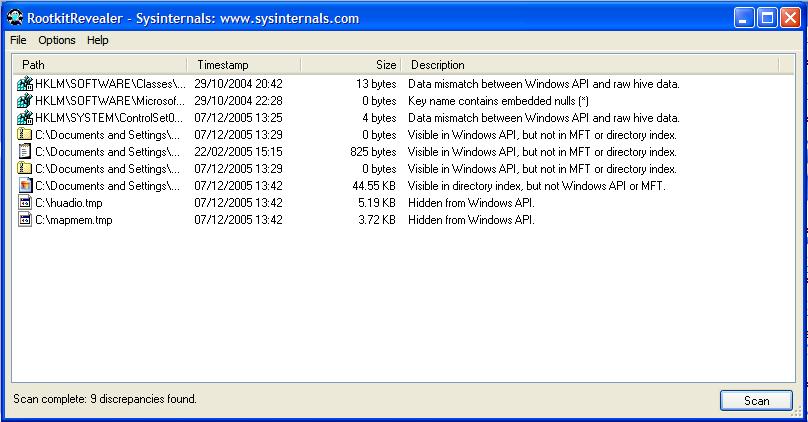Click the 825 bytes size cell

(373, 151)
